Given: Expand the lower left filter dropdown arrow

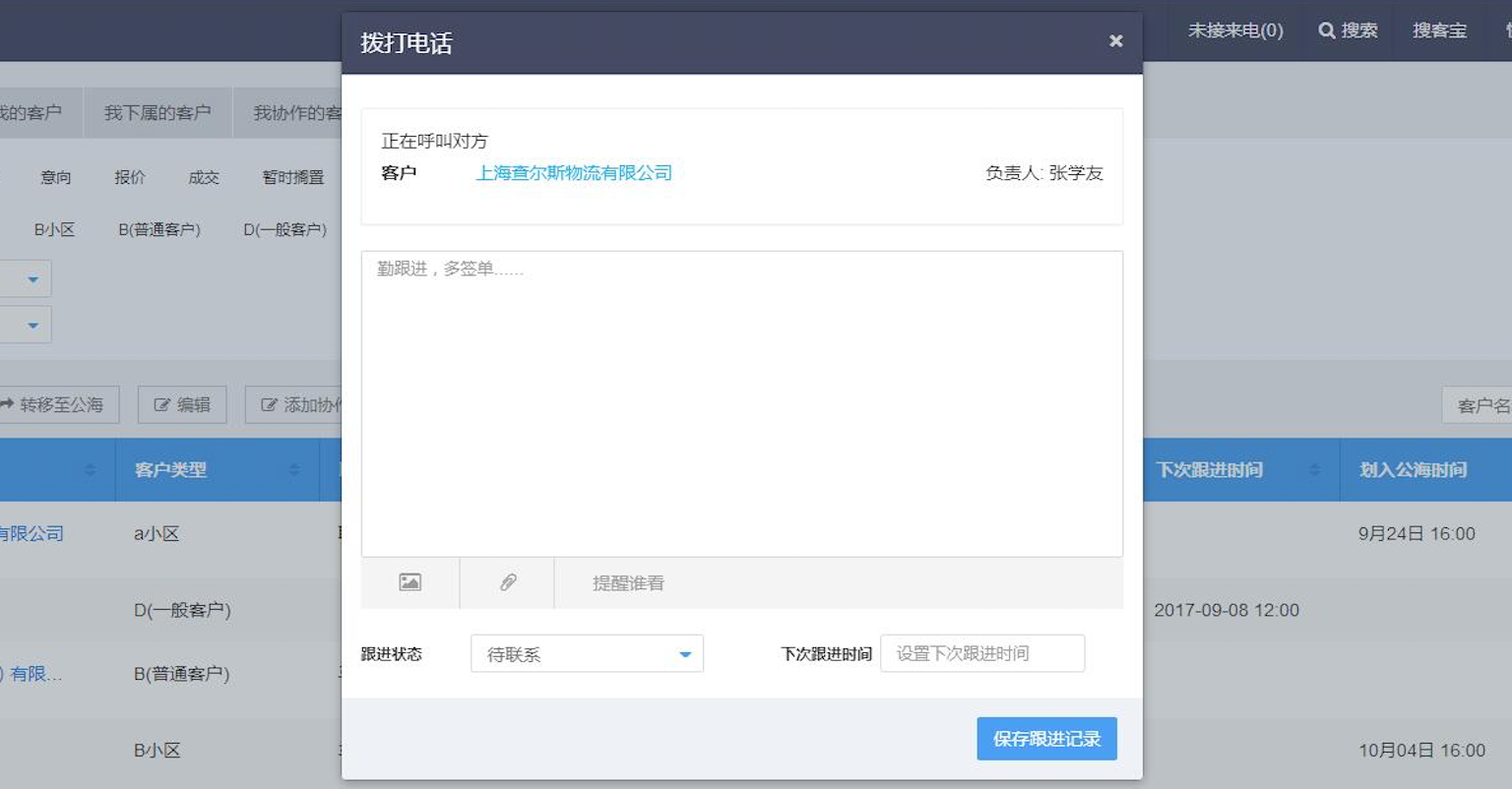Looking at the screenshot, I should tap(32, 325).
